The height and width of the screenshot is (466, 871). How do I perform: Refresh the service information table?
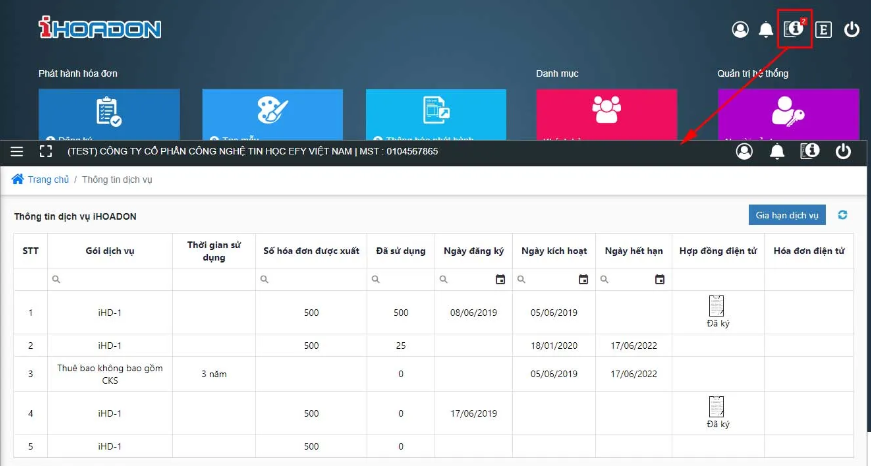(x=842, y=215)
